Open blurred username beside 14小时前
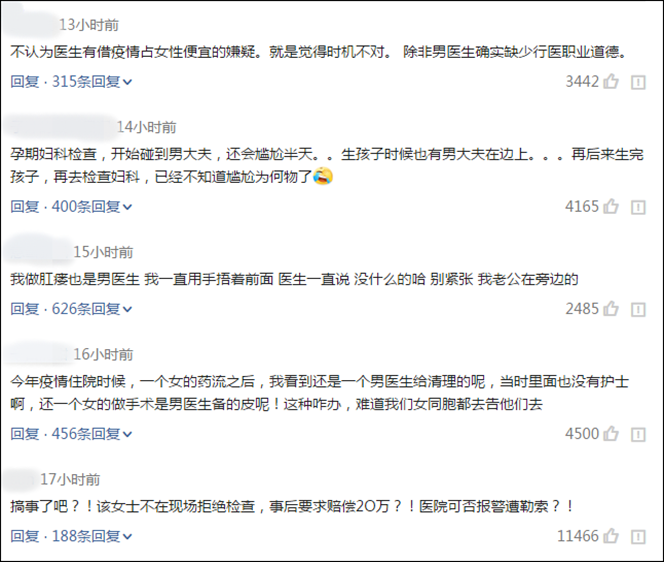664x562 pixels. point(58,127)
